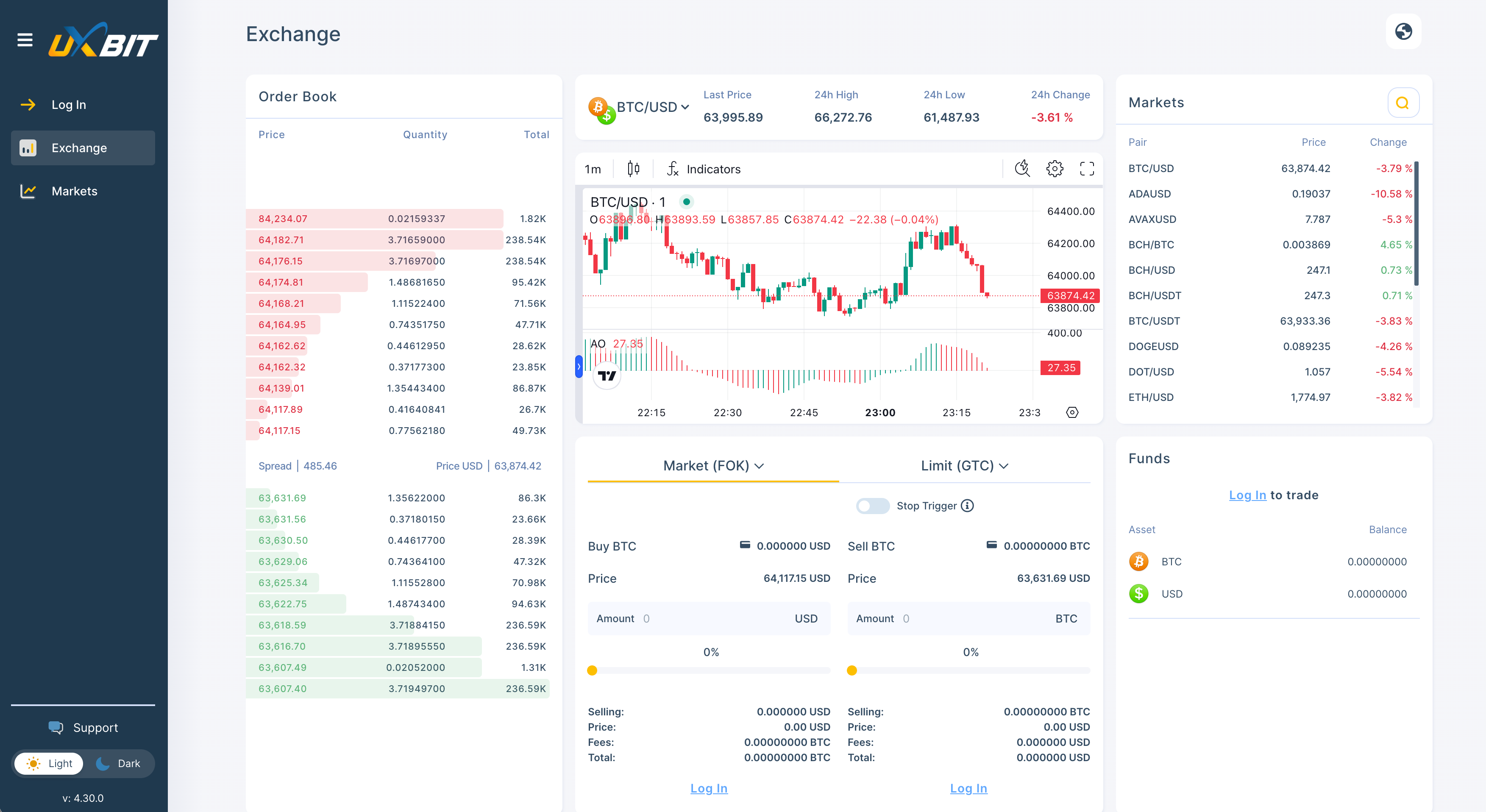Switch to Dark theme

pyautogui.click(x=118, y=763)
